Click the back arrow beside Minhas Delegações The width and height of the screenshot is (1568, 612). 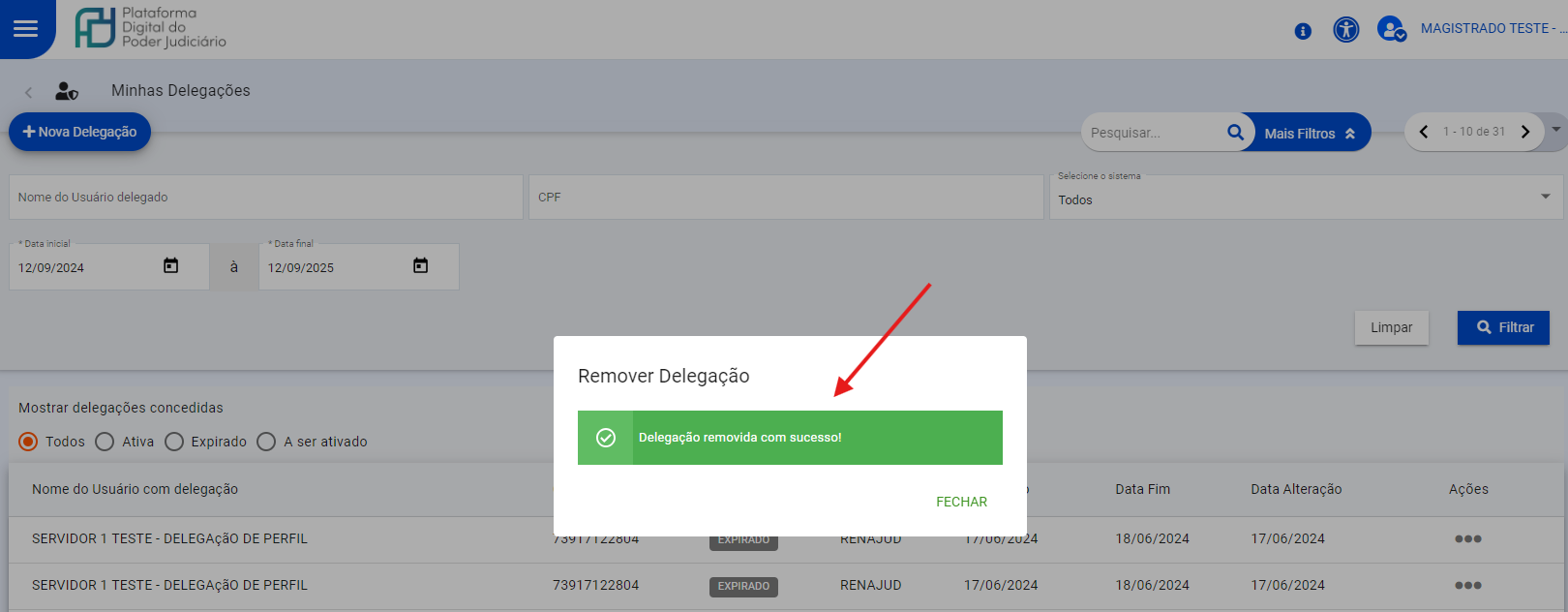[x=29, y=92]
